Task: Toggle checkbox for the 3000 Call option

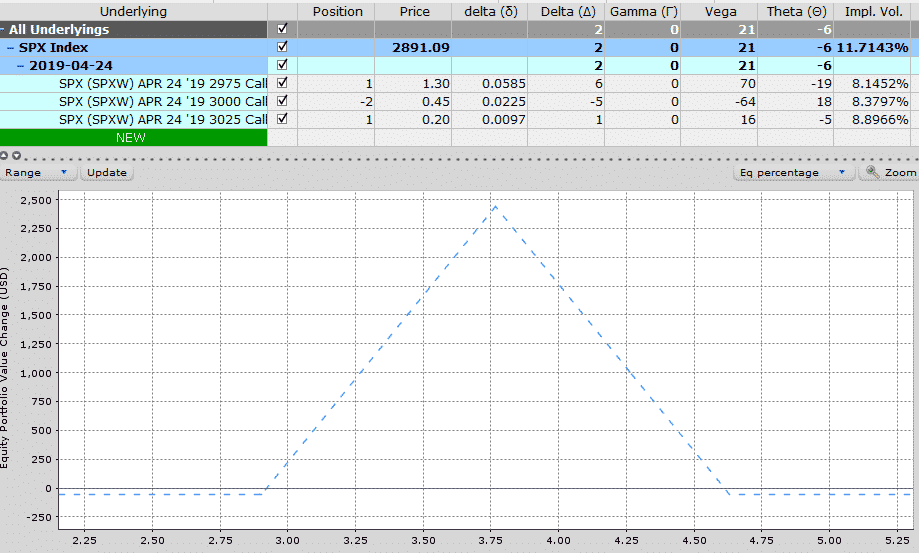Action: pyautogui.click(x=282, y=101)
